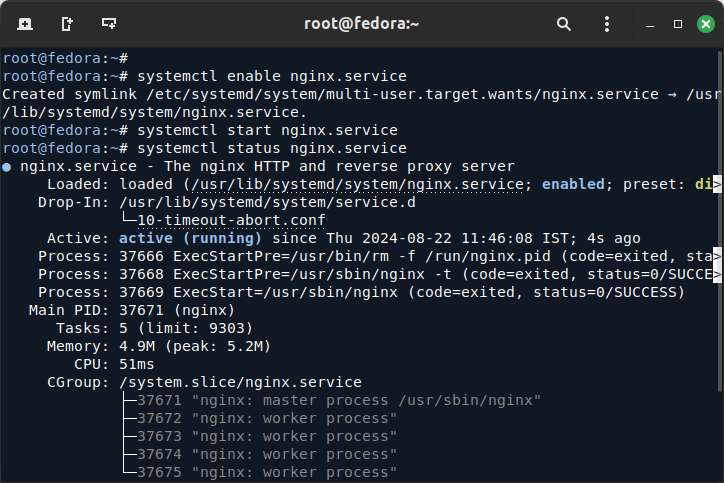
Task: Click the 37673 worker process row
Action: (x=267, y=436)
